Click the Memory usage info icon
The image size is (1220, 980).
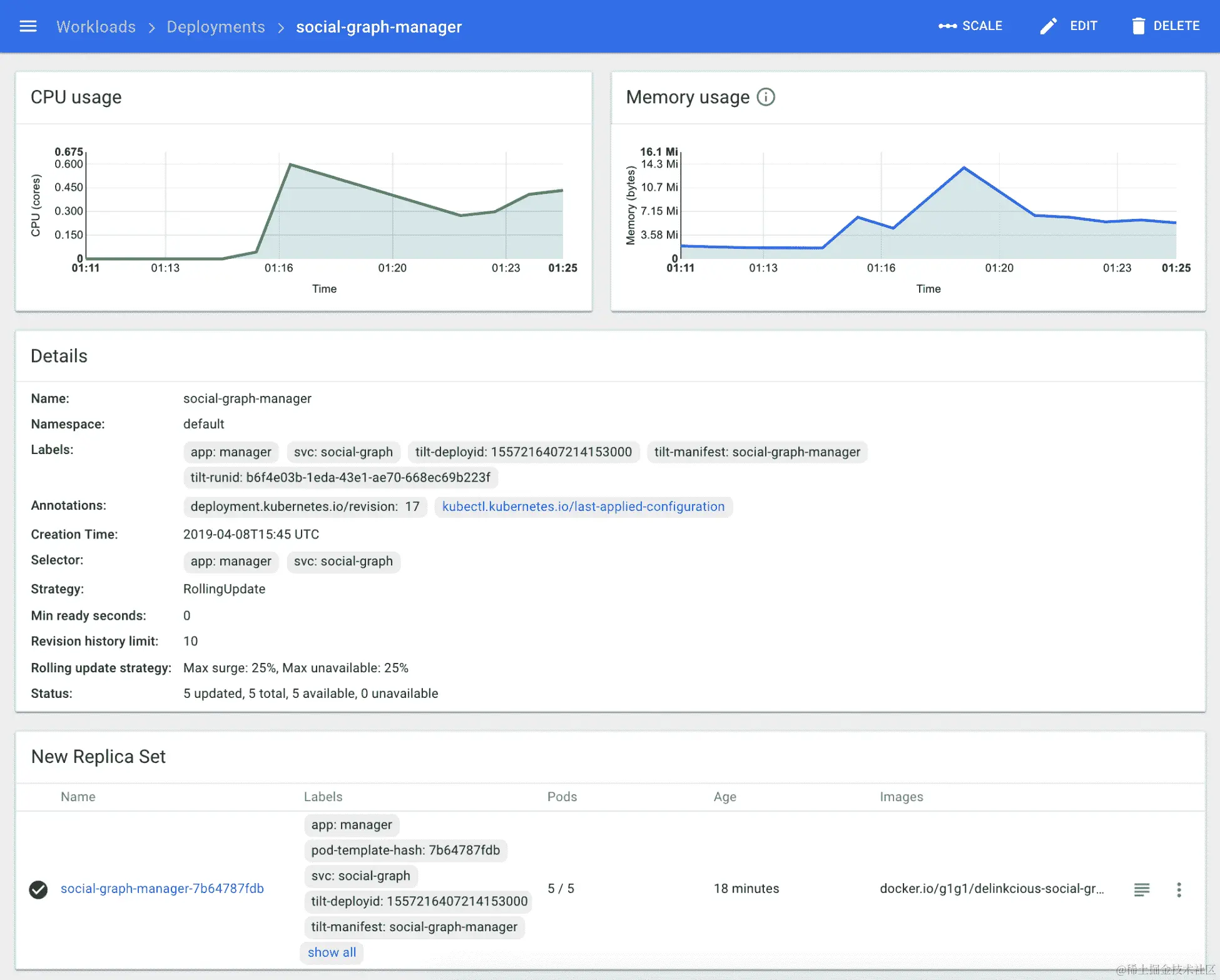(x=766, y=97)
